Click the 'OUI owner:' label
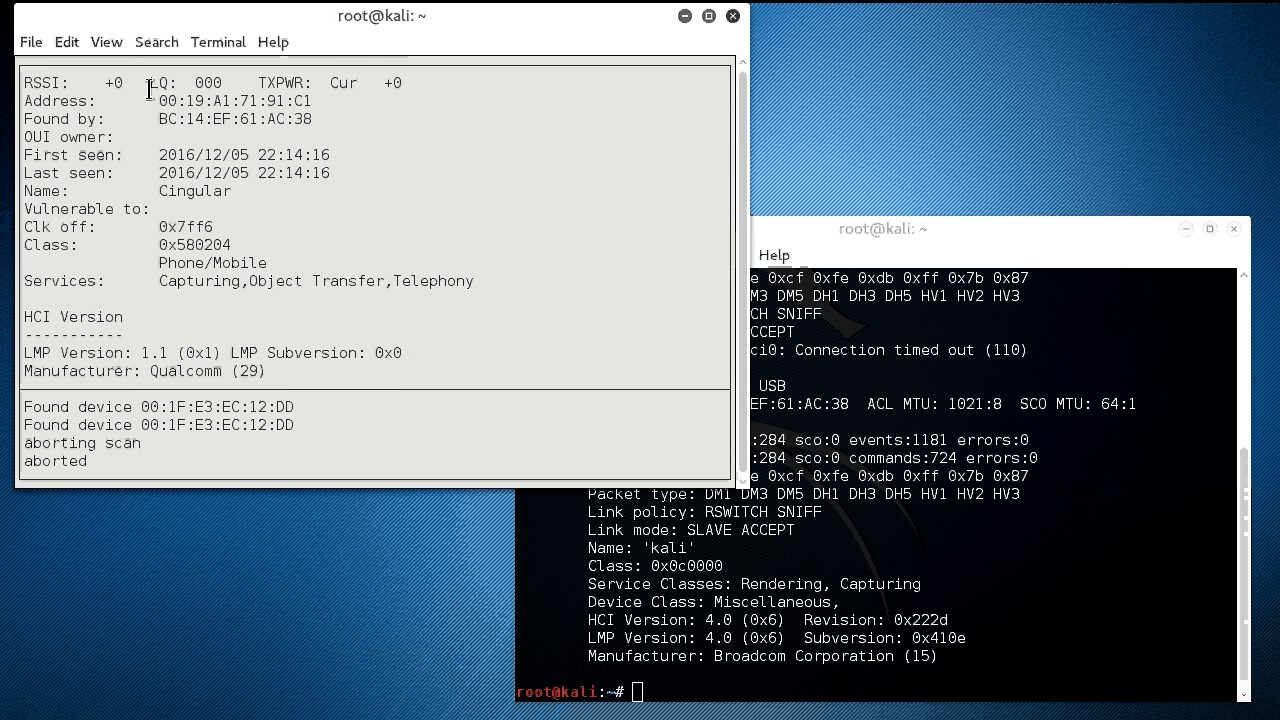 click(x=69, y=137)
